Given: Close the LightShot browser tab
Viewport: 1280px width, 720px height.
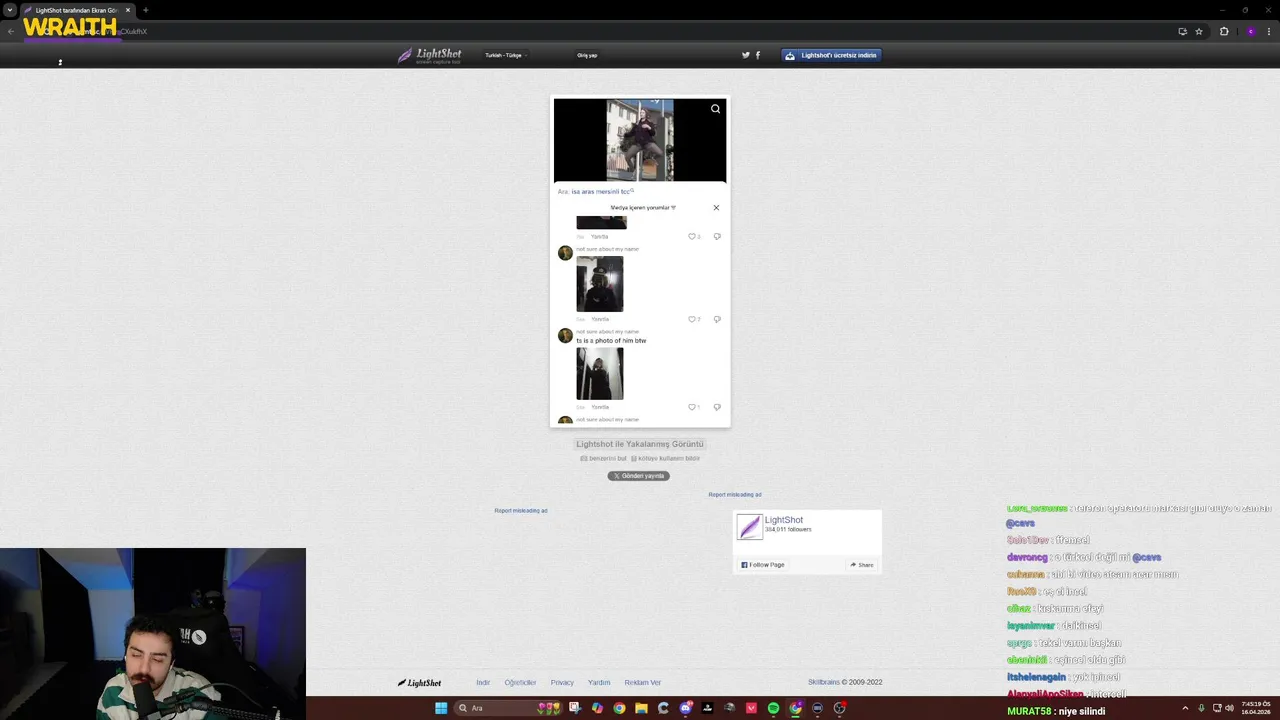Looking at the screenshot, I should tap(128, 10).
